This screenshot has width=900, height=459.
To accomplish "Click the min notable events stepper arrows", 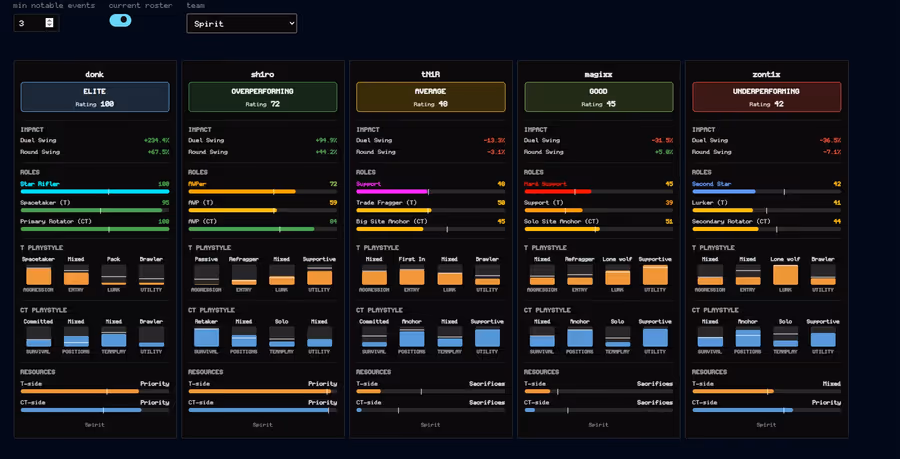I will pos(49,23).
